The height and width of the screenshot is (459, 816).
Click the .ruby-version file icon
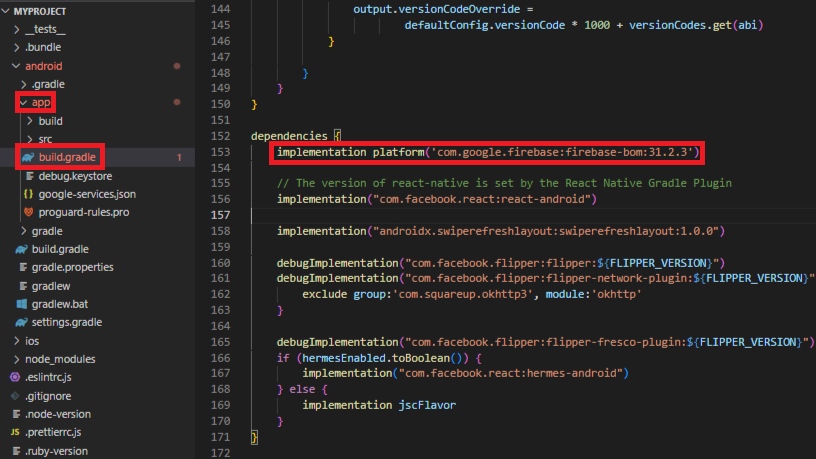tap(16, 451)
